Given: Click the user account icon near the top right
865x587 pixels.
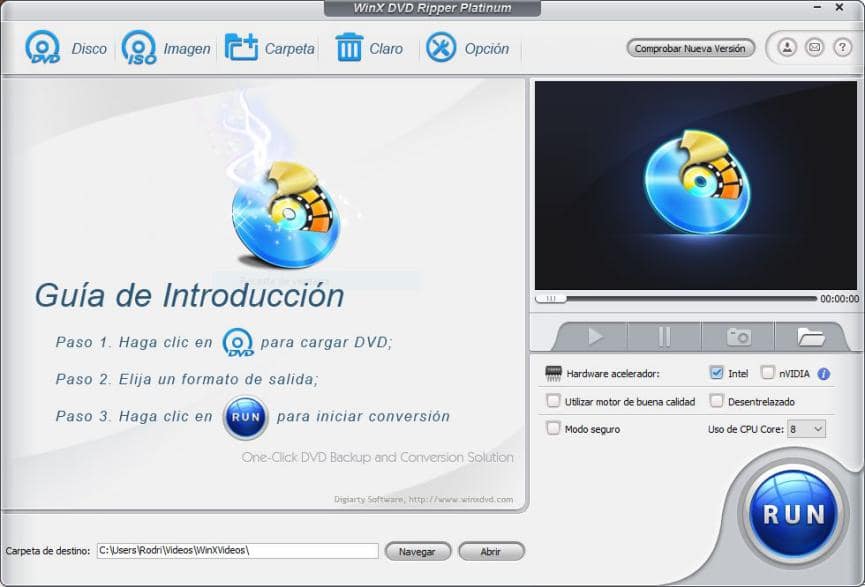Looking at the screenshot, I should coord(787,47).
